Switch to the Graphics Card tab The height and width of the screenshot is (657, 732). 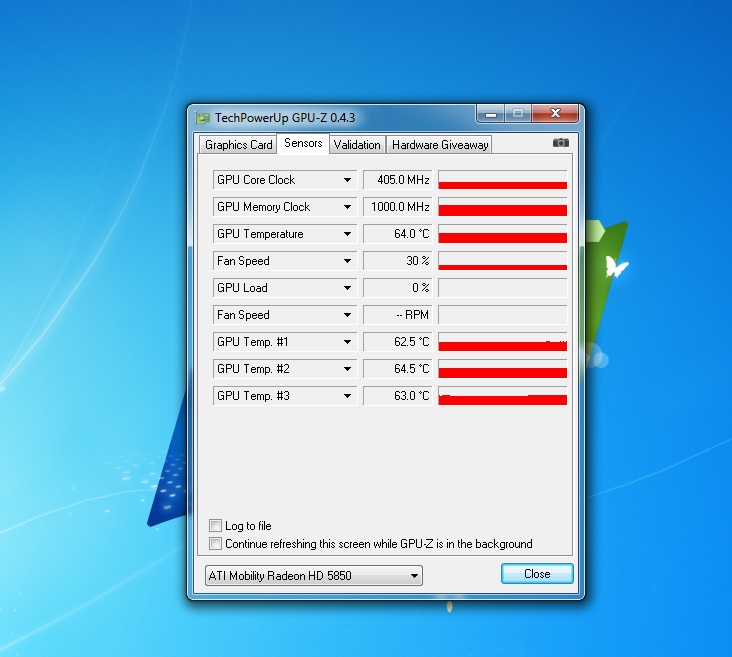[238, 145]
